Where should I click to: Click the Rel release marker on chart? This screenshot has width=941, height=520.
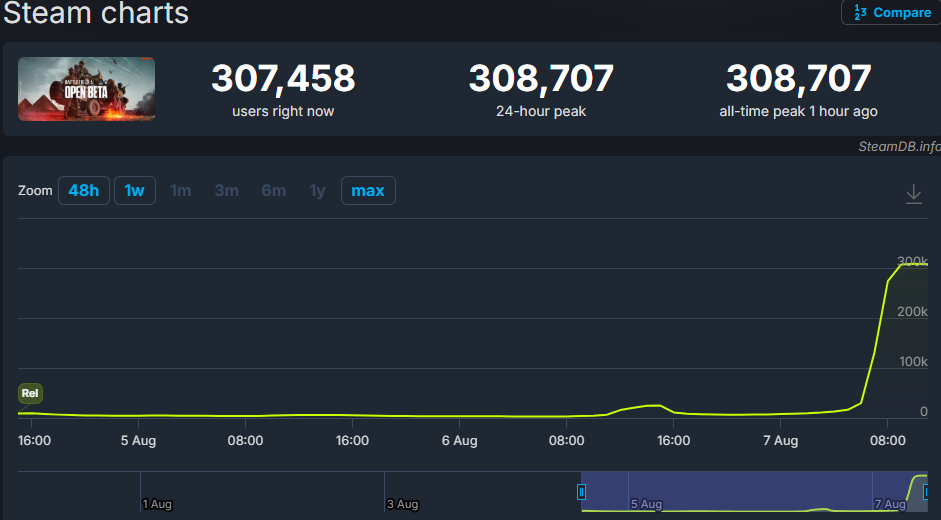[30, 393]
